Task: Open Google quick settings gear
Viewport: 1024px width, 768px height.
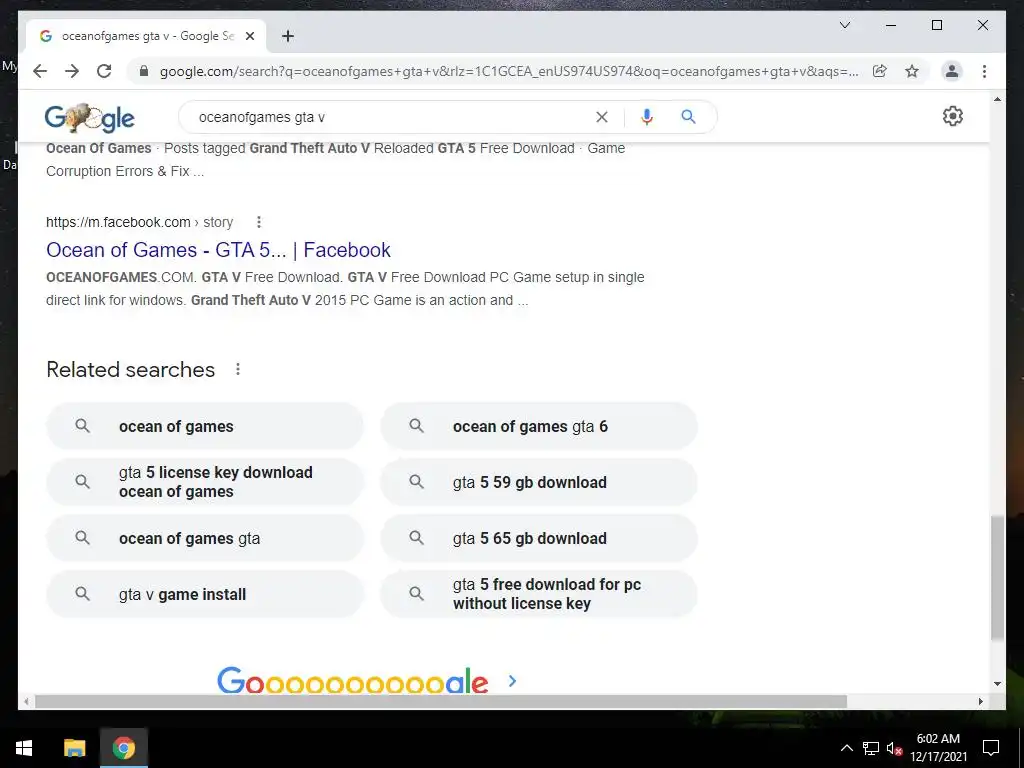Action: 953,116
